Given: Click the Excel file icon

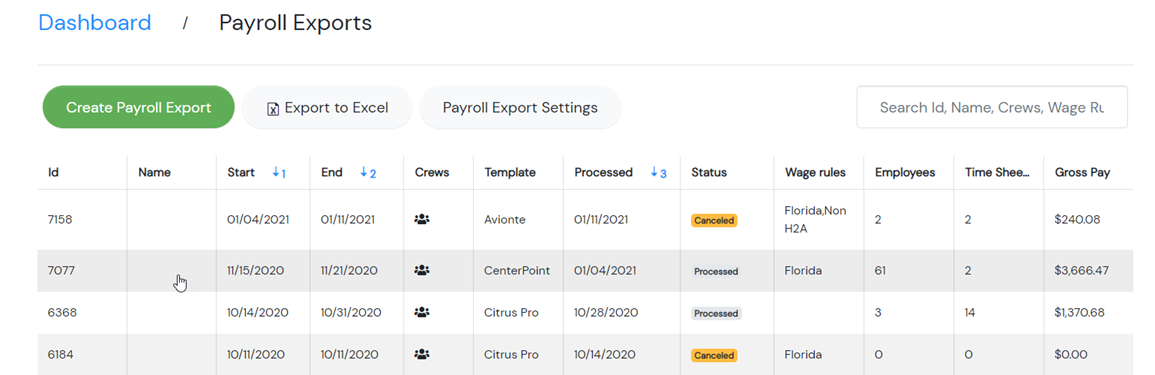Looking at the screenshot, I should point(273,108).
